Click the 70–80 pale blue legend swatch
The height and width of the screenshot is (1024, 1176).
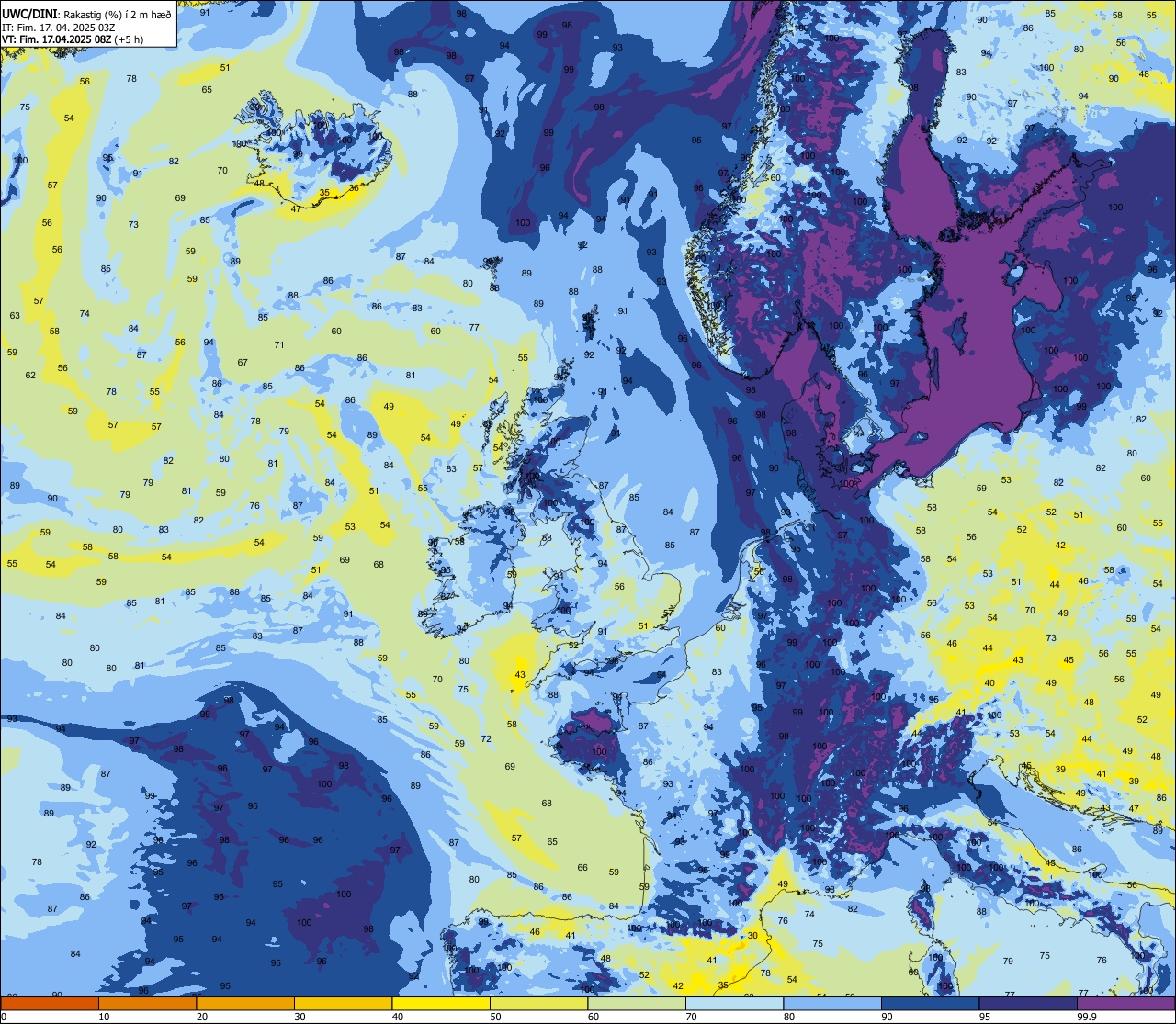coord(735,1003)
